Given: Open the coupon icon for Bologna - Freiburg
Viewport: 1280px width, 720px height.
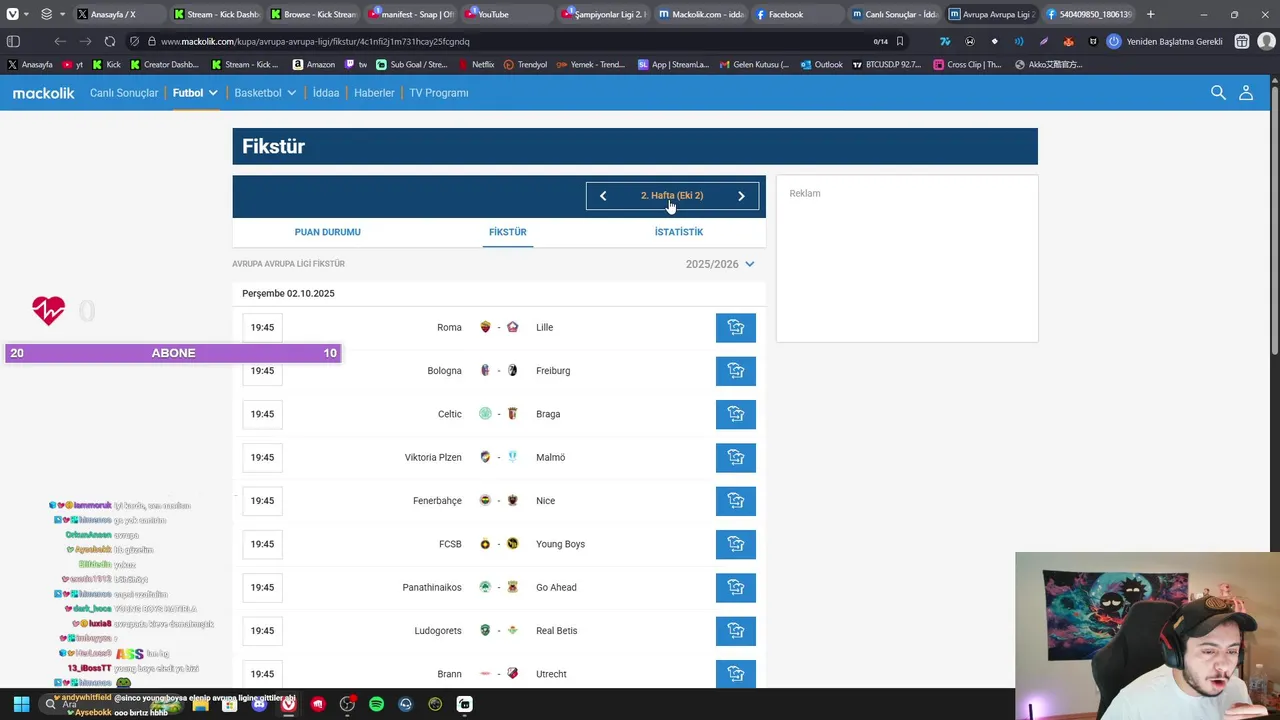Looking at the screenshot, I should tap(736, 371).
